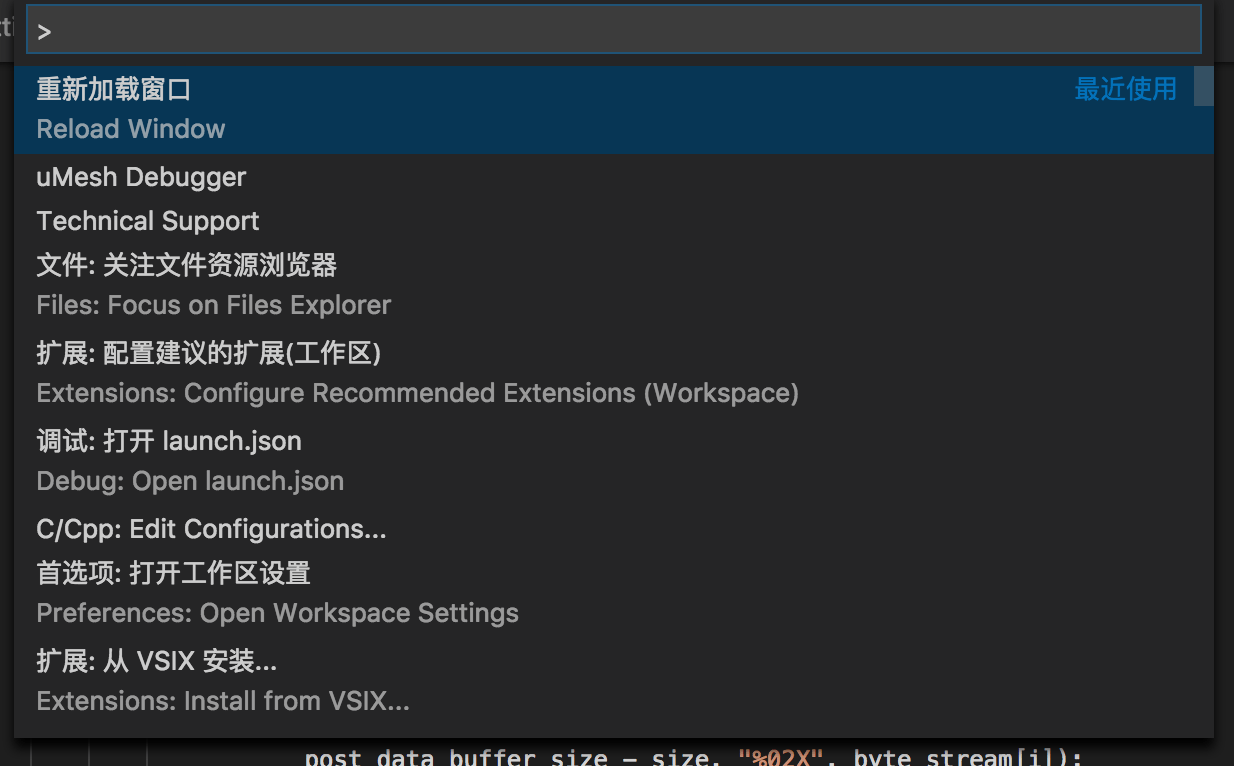
Task: Click the 首选项: 打开工作区设置 title
Action: (174, 573)
